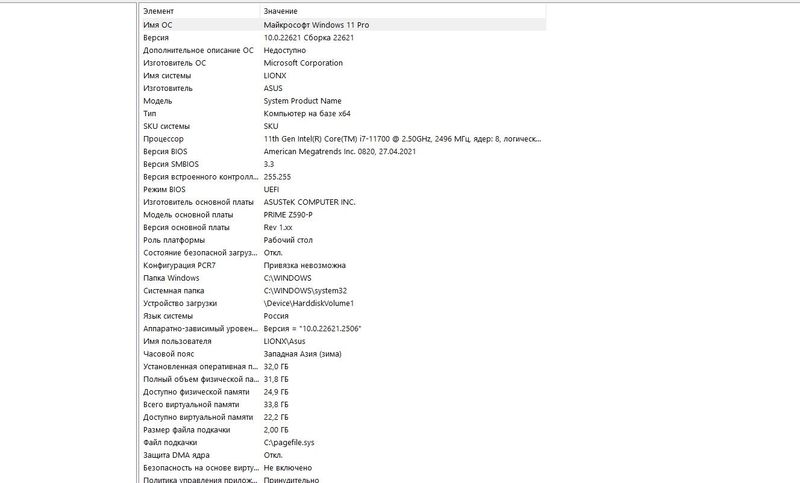Select value "Недоступно"
Viewport: 800px width, 483px height.
coord(285,50)
